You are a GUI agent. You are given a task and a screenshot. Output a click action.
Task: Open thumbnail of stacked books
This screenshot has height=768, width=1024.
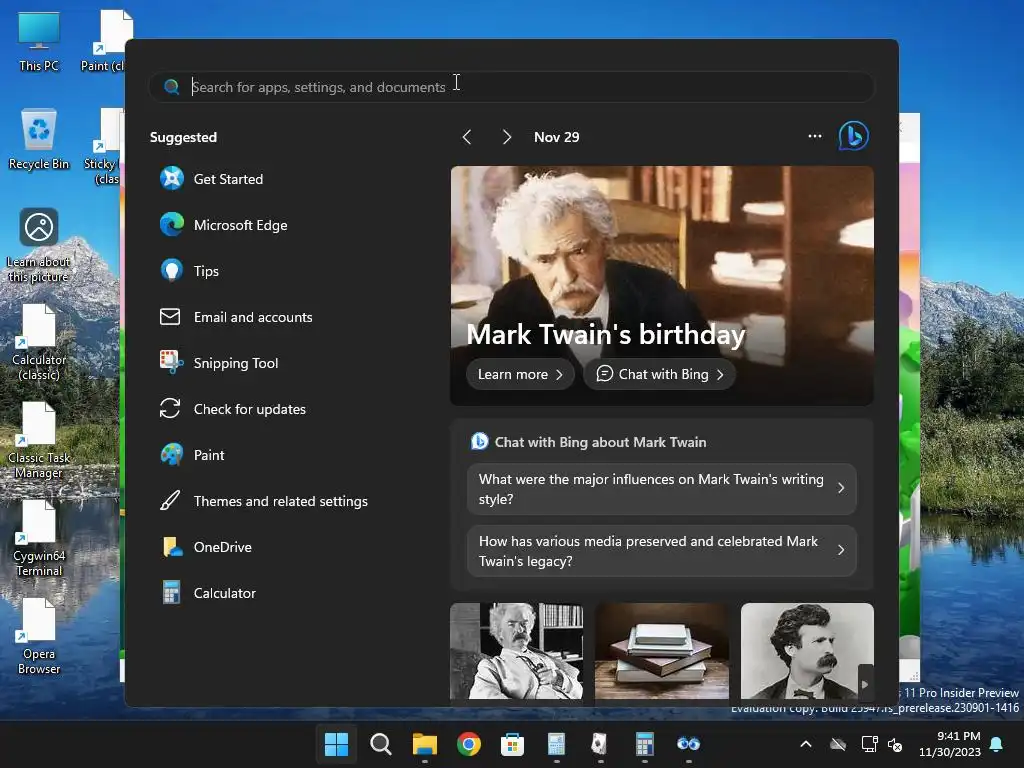[x=662, y=651]
